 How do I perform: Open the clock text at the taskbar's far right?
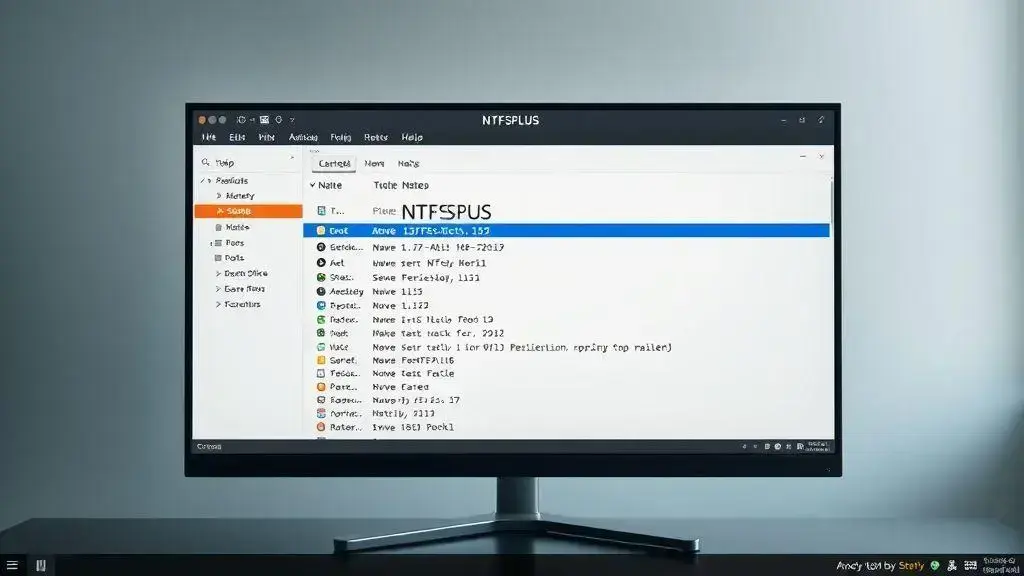point(999,566)
